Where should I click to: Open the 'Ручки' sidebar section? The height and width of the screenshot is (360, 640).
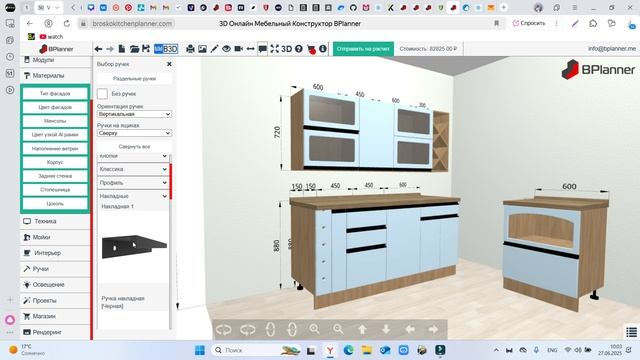coord(56,269)
